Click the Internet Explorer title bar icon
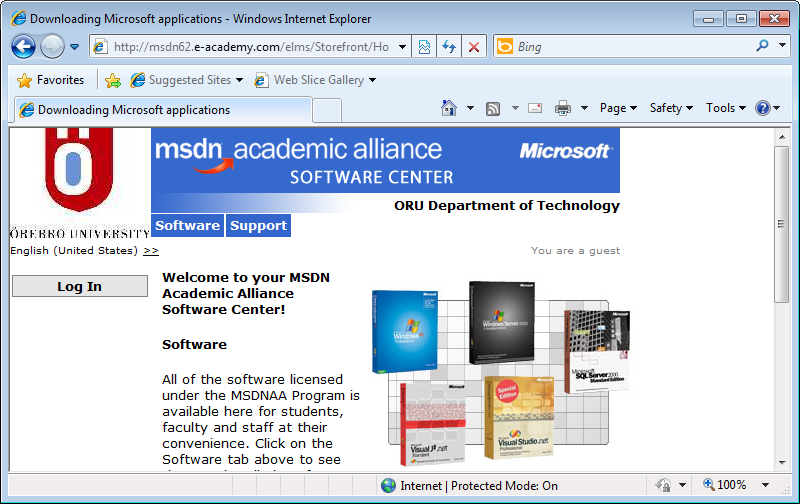This screenshot has width=800, height=504. [19, 18]
